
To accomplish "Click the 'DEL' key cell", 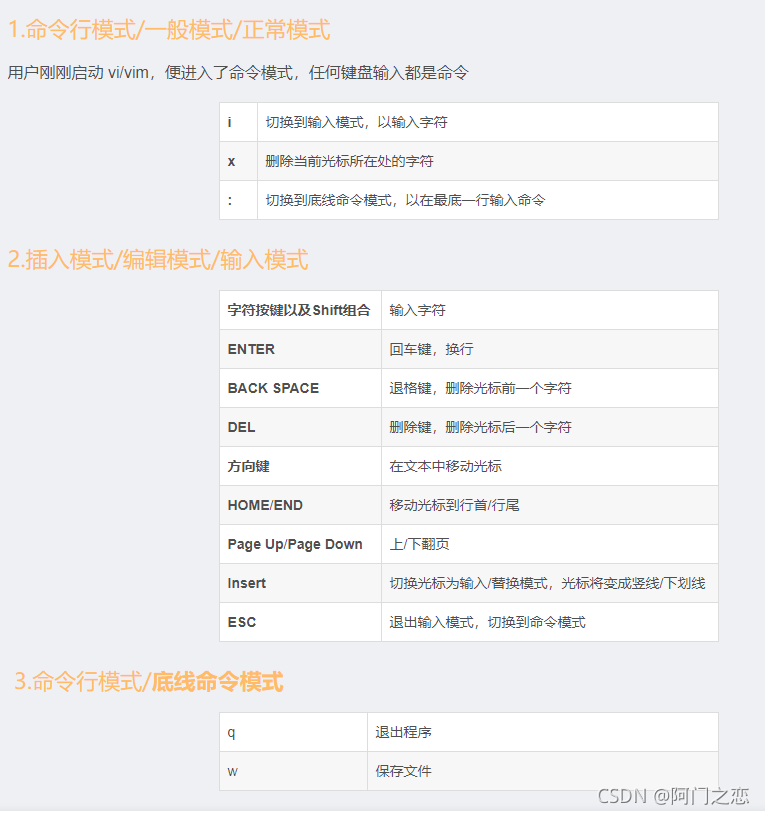I will point(300,427).
